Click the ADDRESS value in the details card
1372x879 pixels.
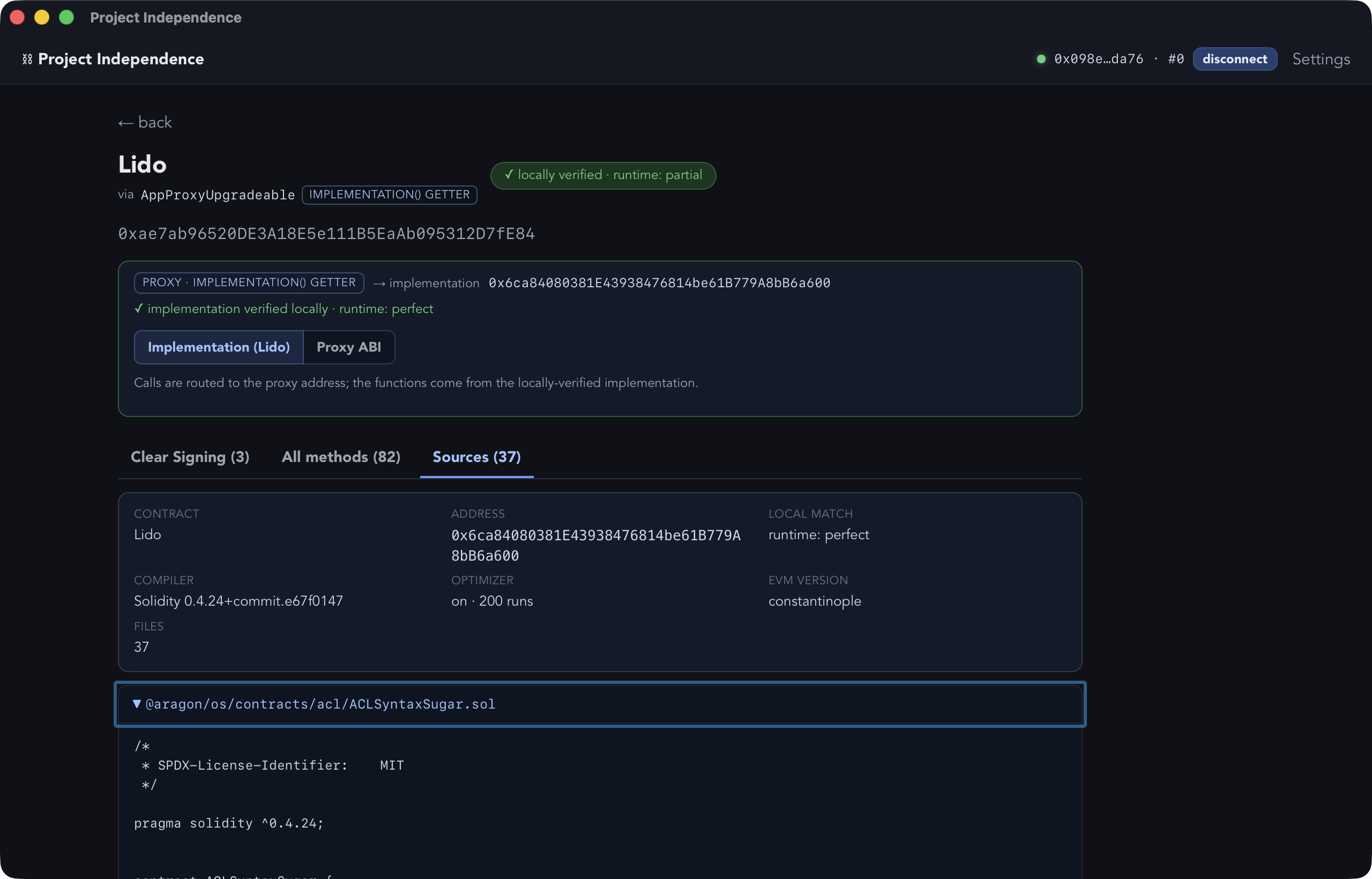tap(596, 546)
